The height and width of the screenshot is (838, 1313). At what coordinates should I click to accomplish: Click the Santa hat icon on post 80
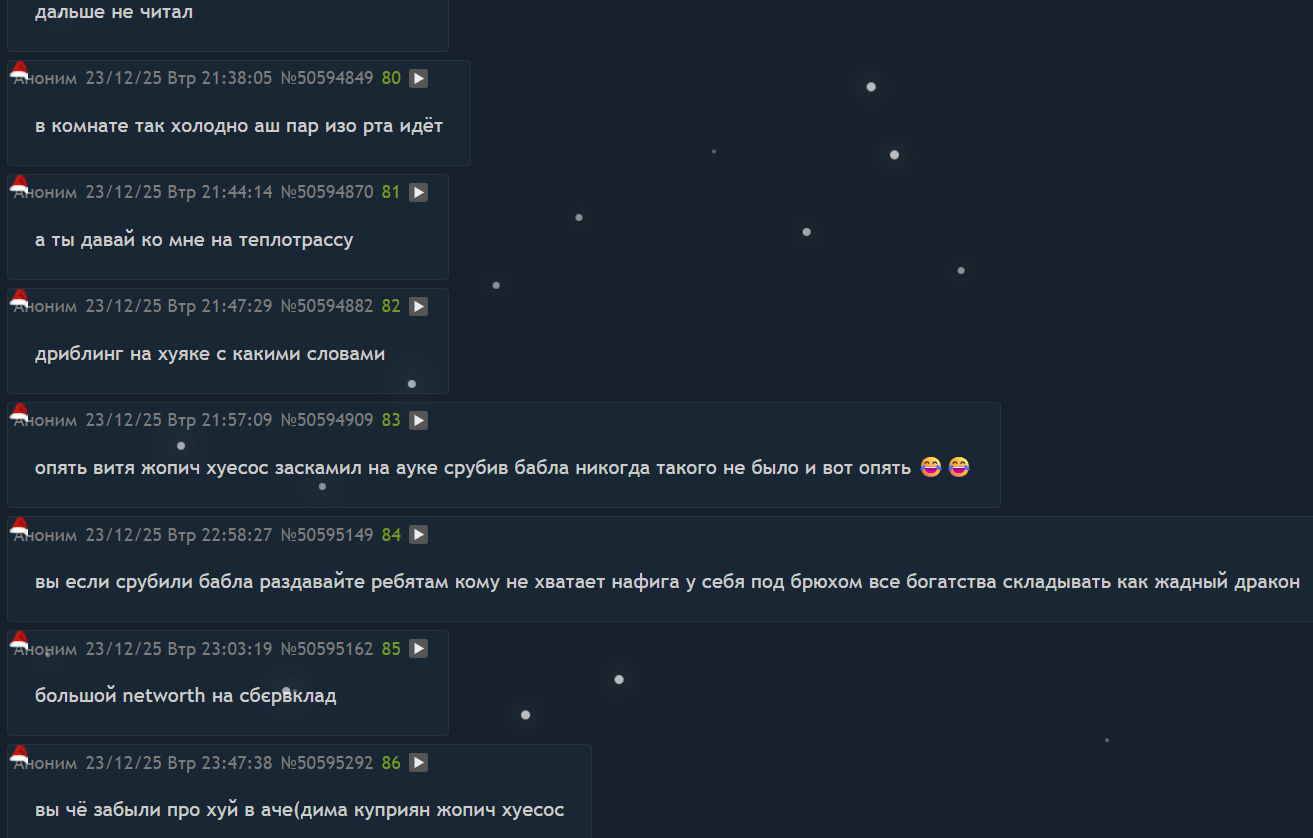(x=19, y=70)
